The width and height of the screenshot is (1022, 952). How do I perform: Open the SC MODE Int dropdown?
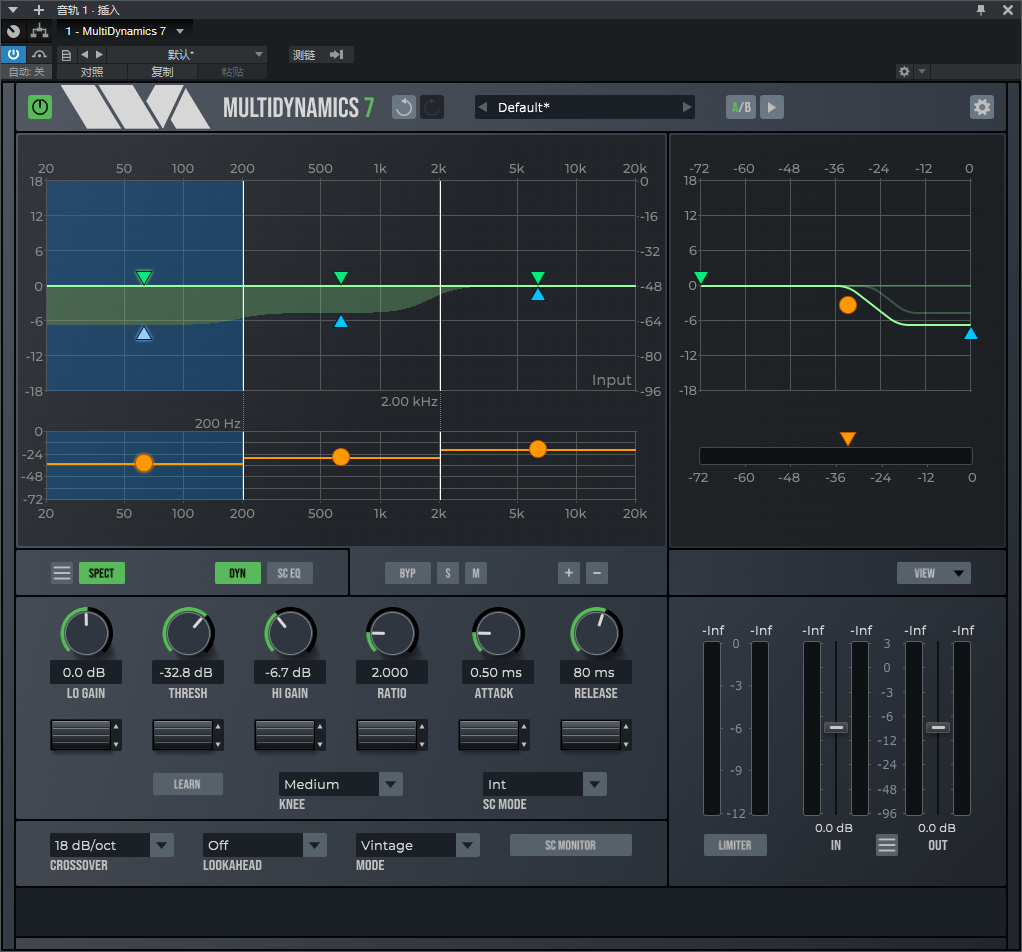point(544,784)
